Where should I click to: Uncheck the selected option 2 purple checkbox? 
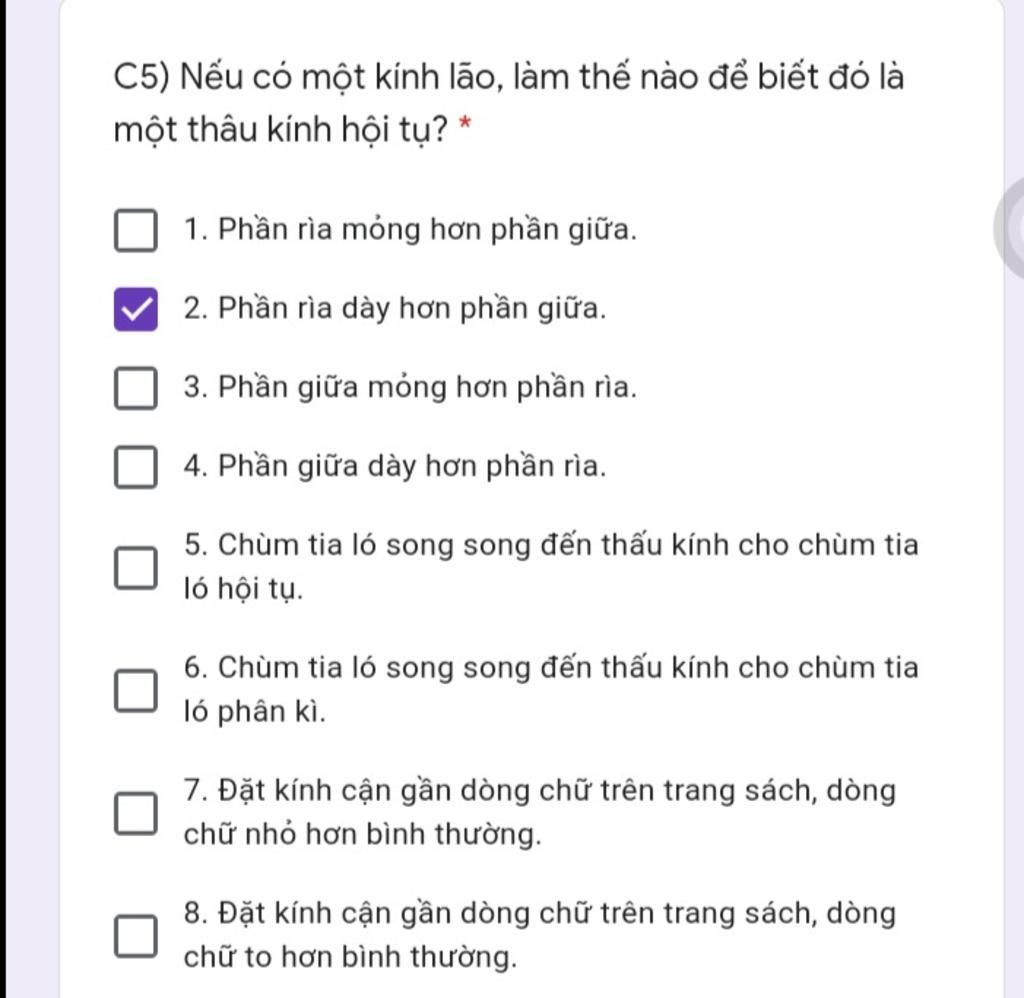click(x=136, y=309)
